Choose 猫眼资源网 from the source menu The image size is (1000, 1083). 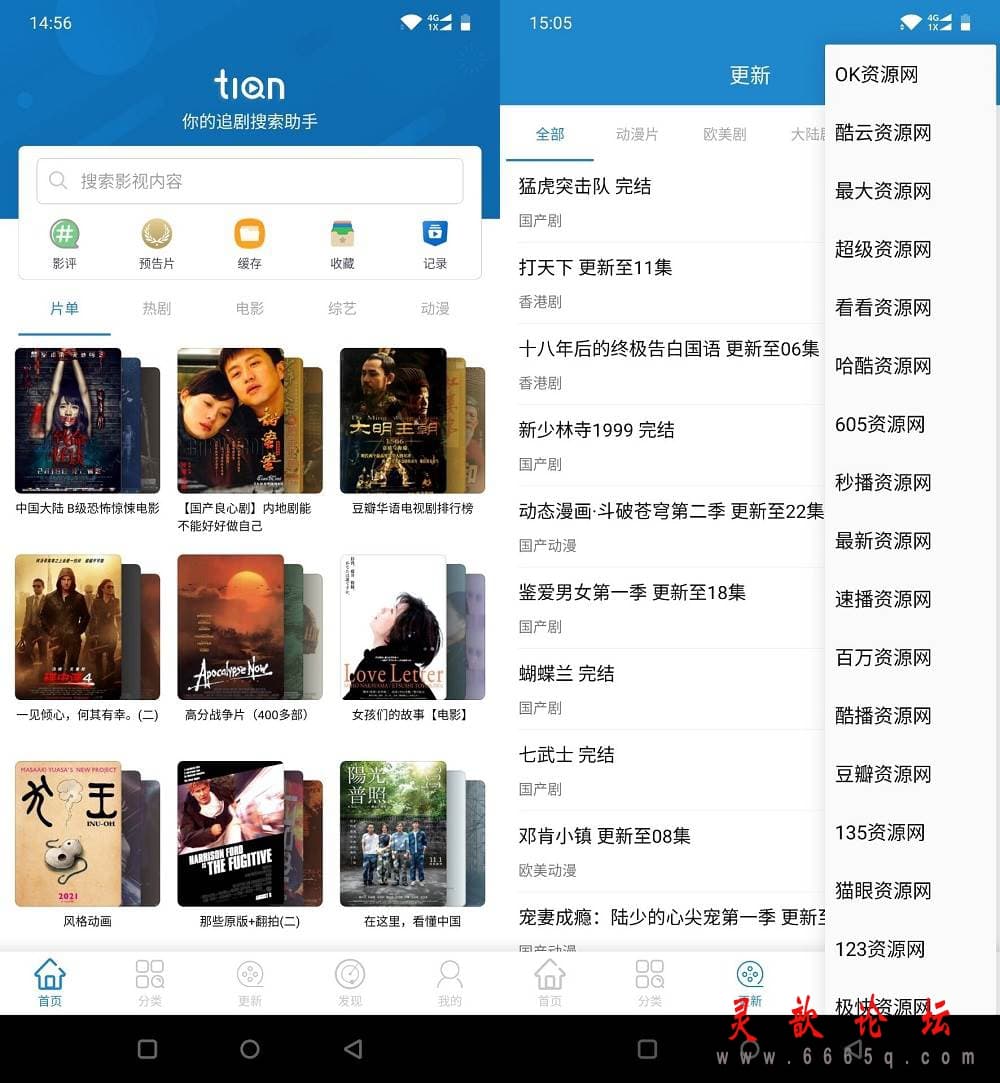[910, 891]
